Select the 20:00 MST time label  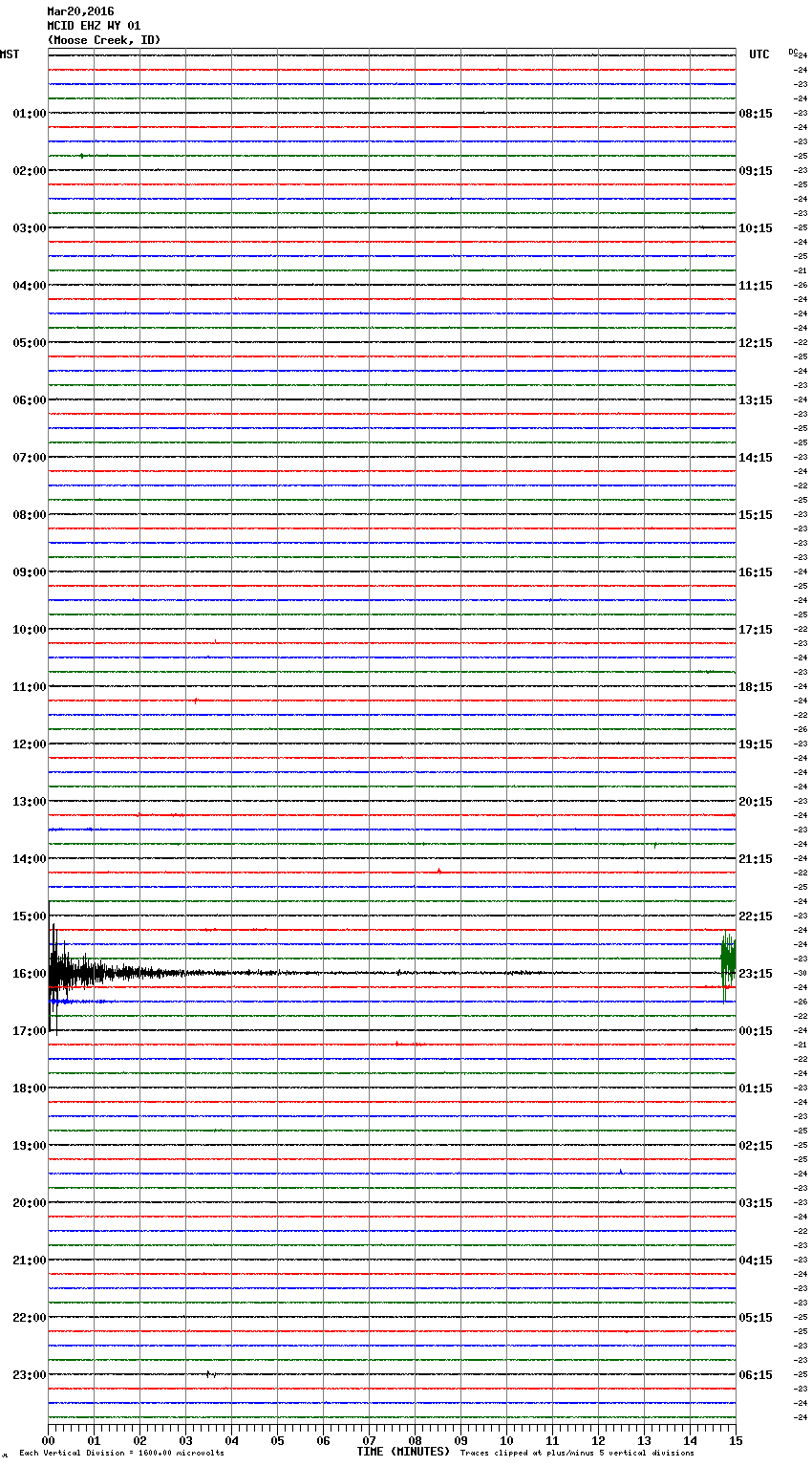[x=30, y=1203]
